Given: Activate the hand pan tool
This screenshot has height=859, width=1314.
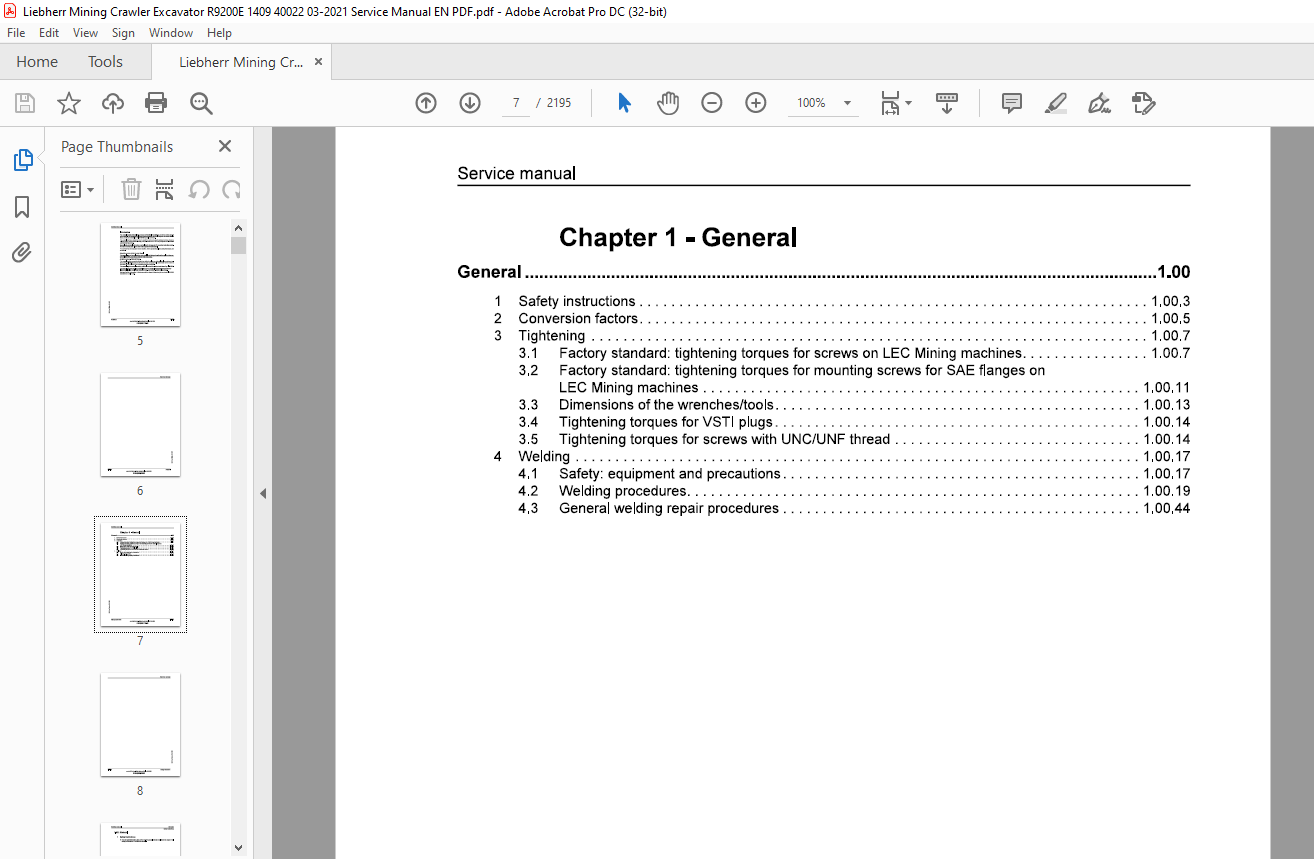Looking at the screenshot, I should click(x=668, y=103).
